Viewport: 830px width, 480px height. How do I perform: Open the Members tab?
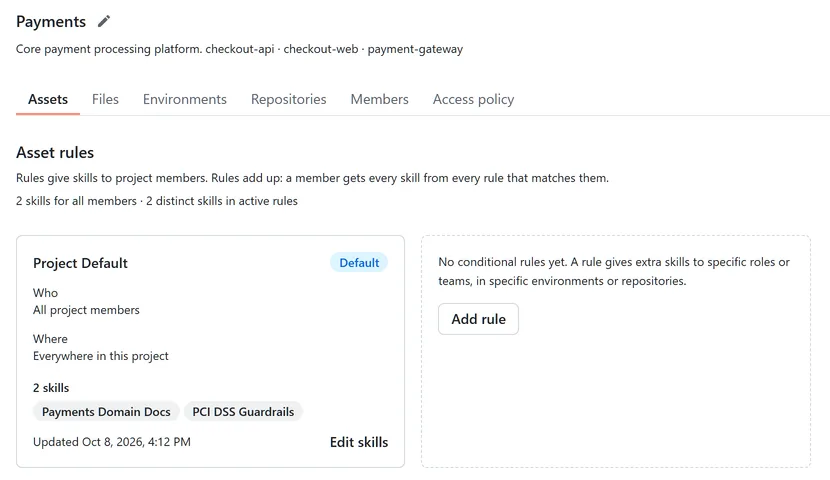tap(380, 99)
